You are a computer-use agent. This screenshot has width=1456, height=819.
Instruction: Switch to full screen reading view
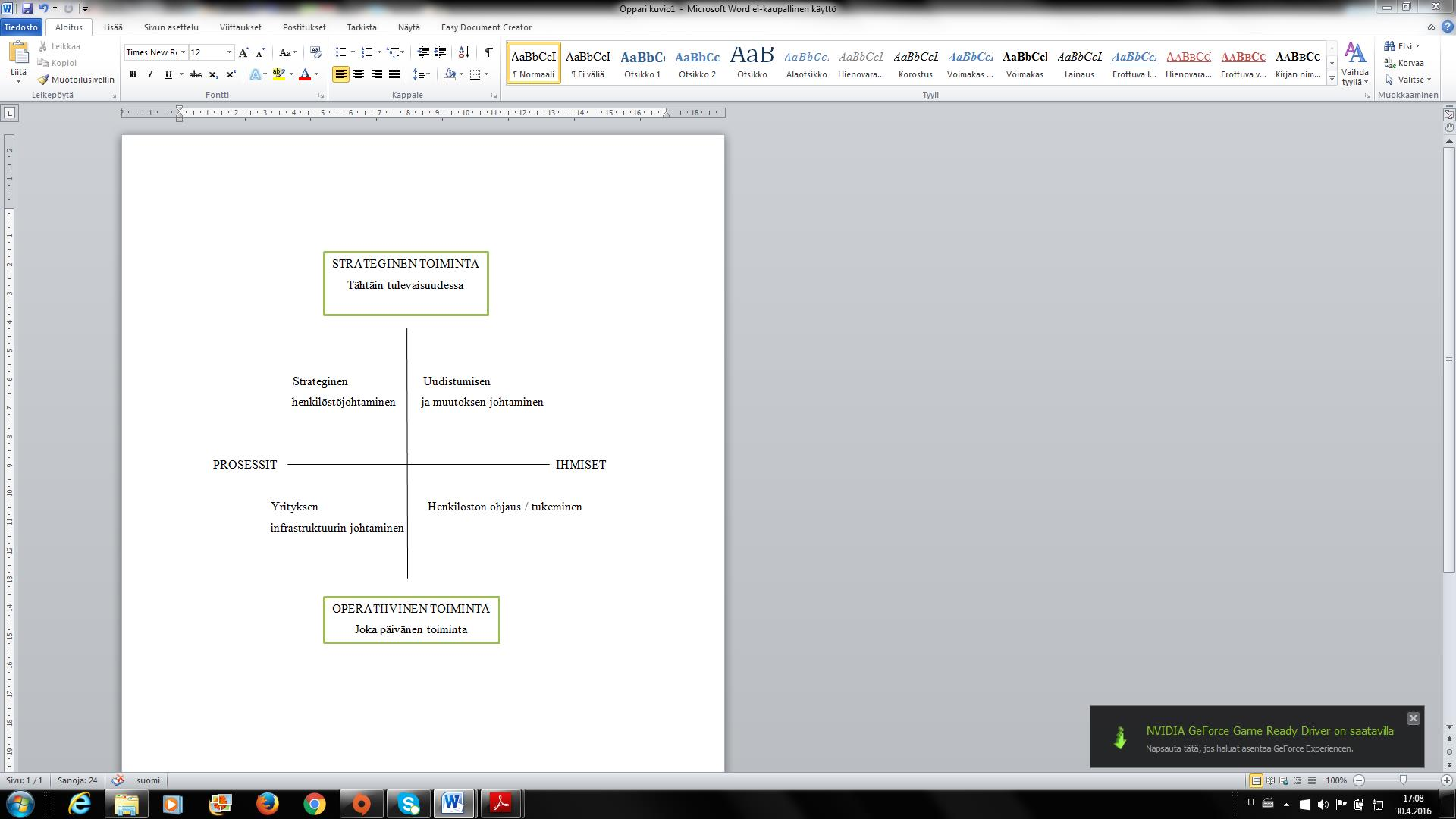pyautogui.click(x=1270, y=780)
